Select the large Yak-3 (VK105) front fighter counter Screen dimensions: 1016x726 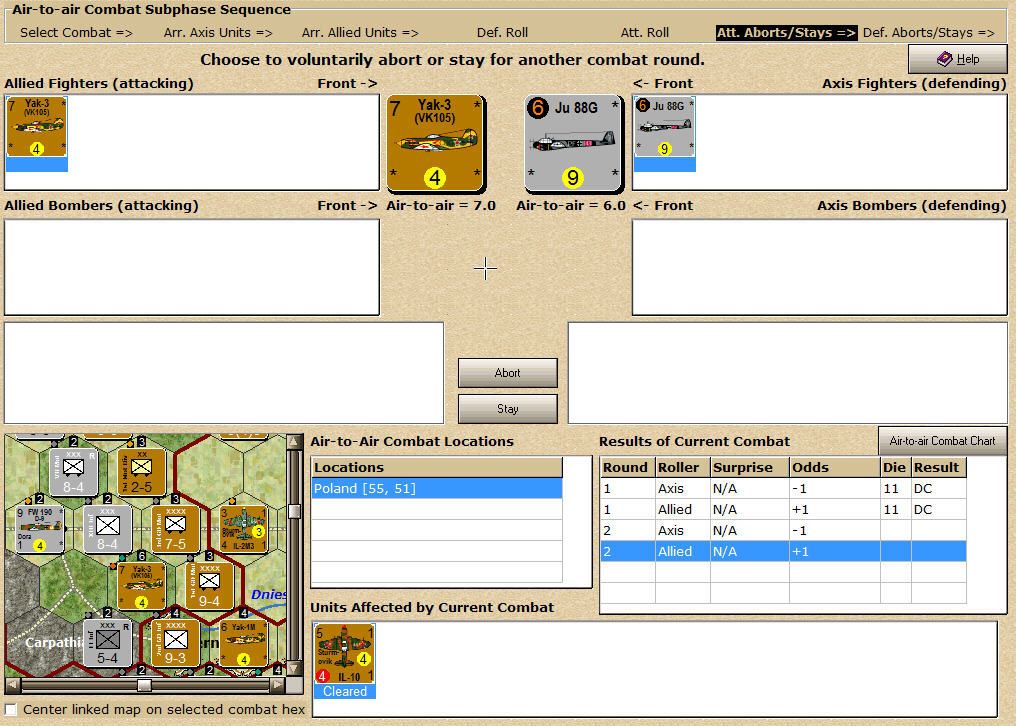click(x=435, y=143)
